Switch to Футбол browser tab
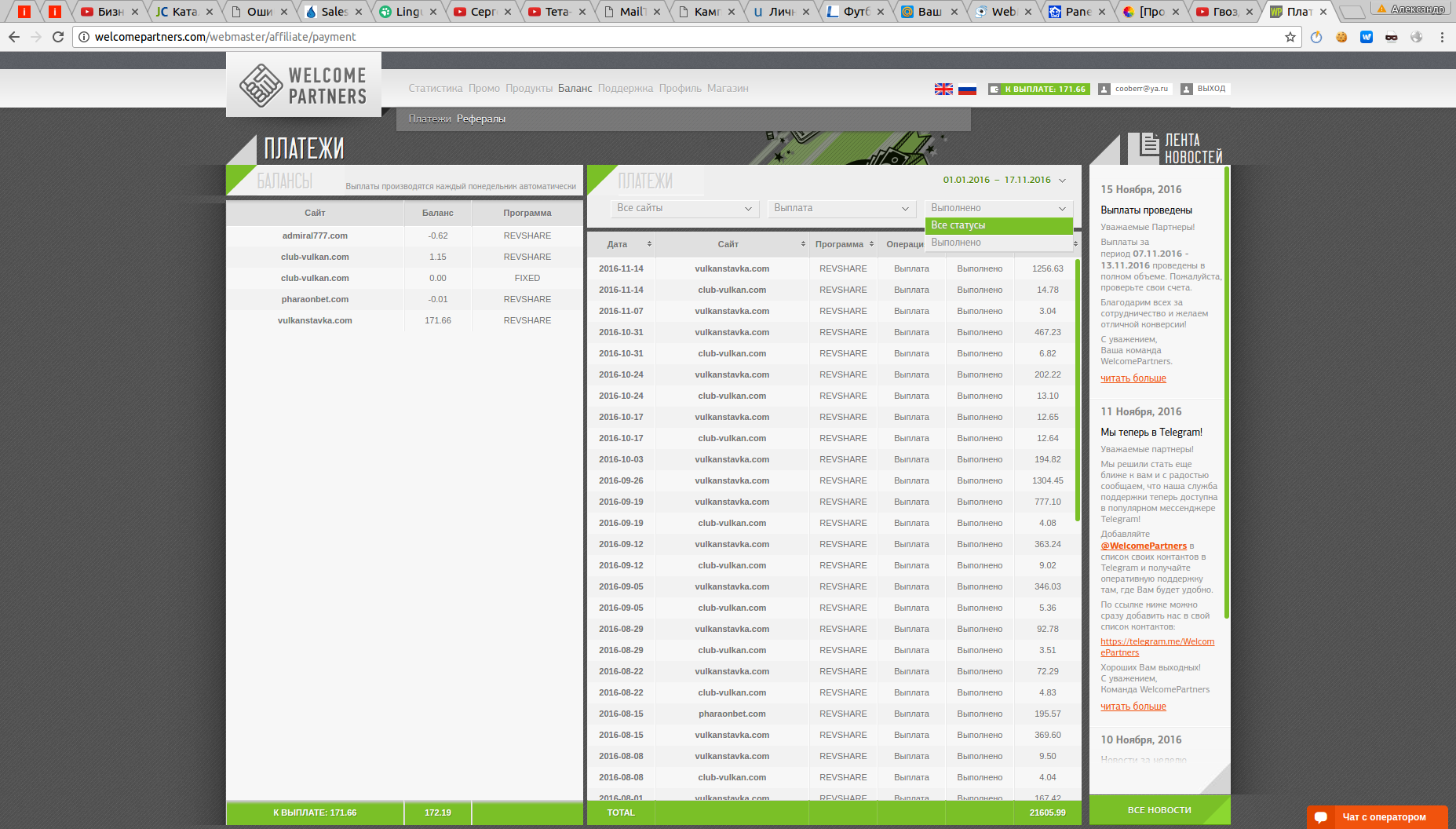Screen dimensions: 1456x829 [856, 12]
